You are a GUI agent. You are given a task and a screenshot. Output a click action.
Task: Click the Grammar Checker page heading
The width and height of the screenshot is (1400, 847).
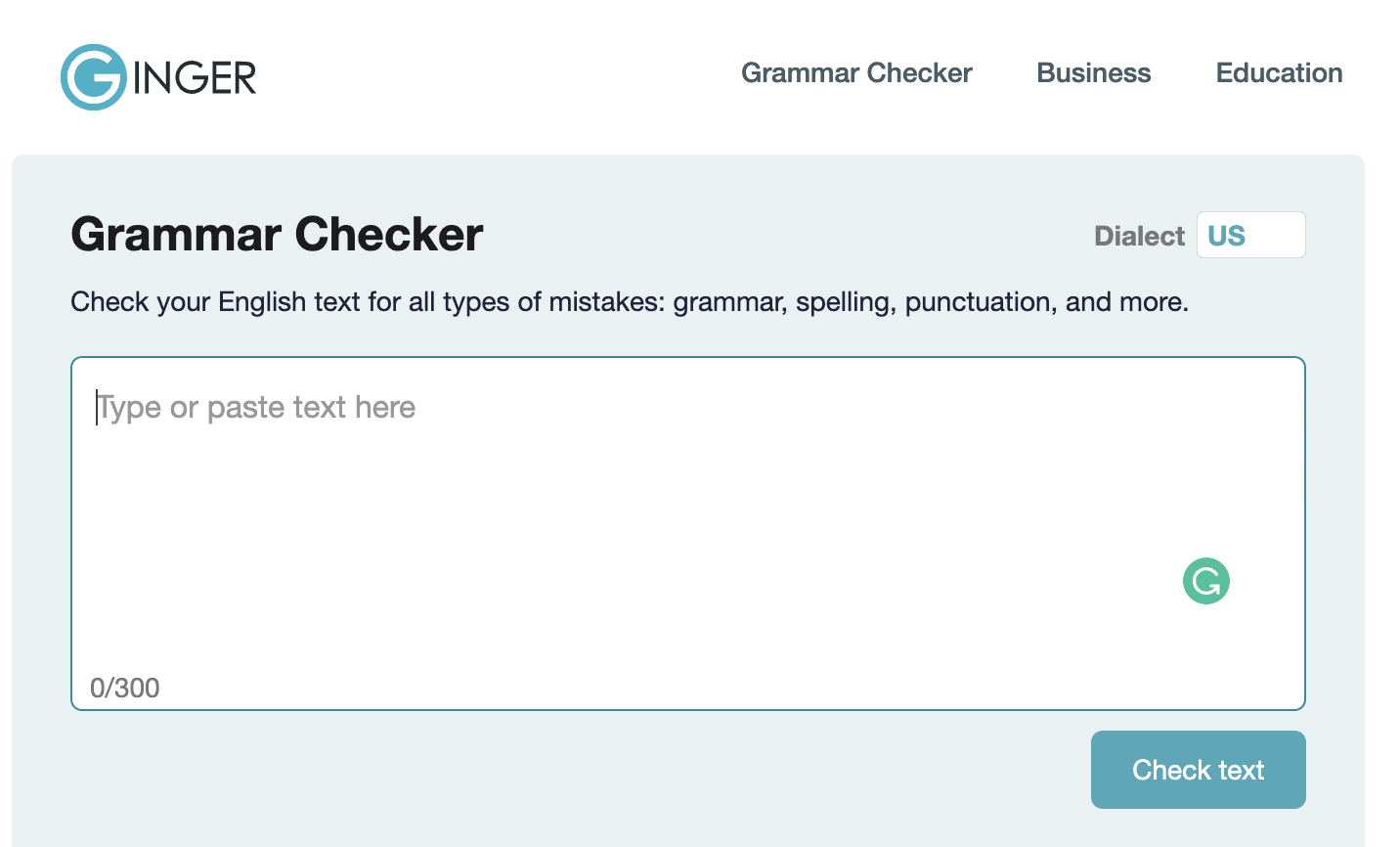[277, 234]
